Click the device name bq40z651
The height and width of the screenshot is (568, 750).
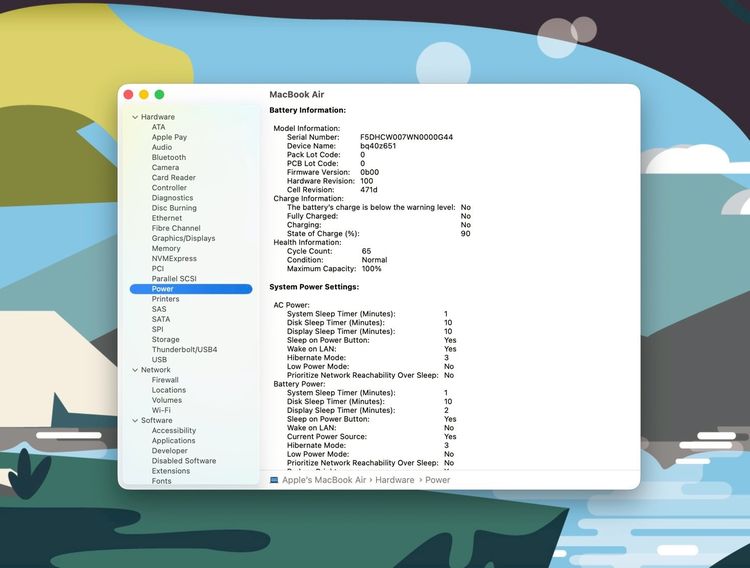[378, 146]
